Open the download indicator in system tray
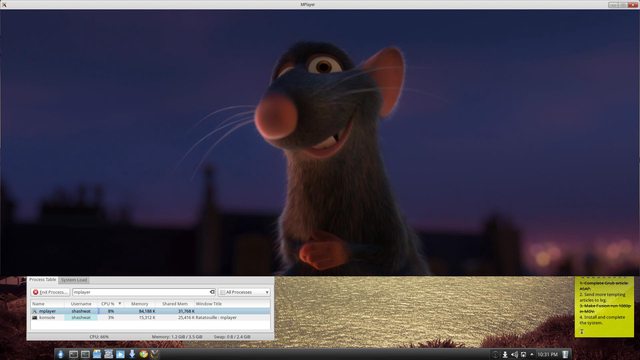 point(505,355)
